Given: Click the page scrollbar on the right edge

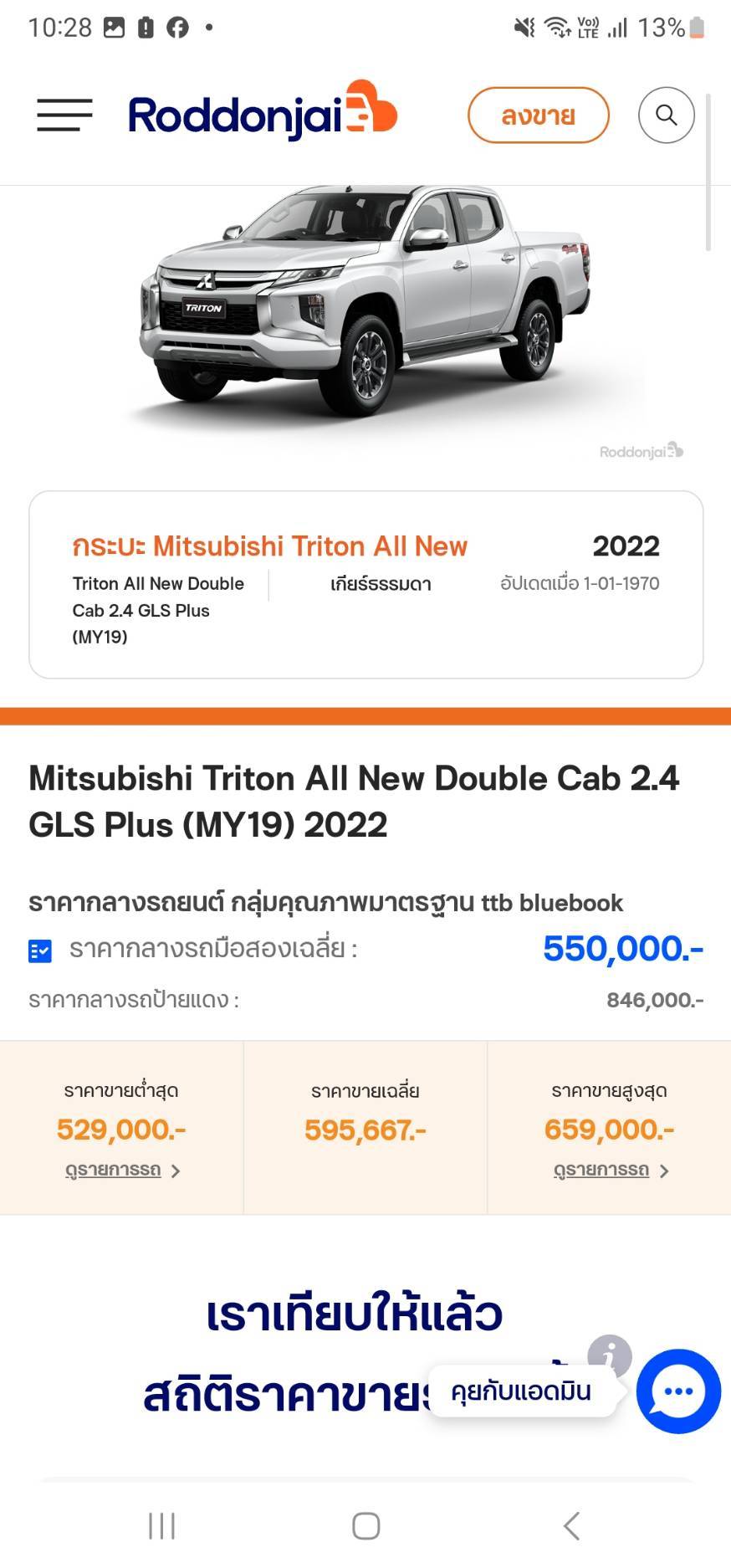Looking at the screenshot, I should point(708,172).
